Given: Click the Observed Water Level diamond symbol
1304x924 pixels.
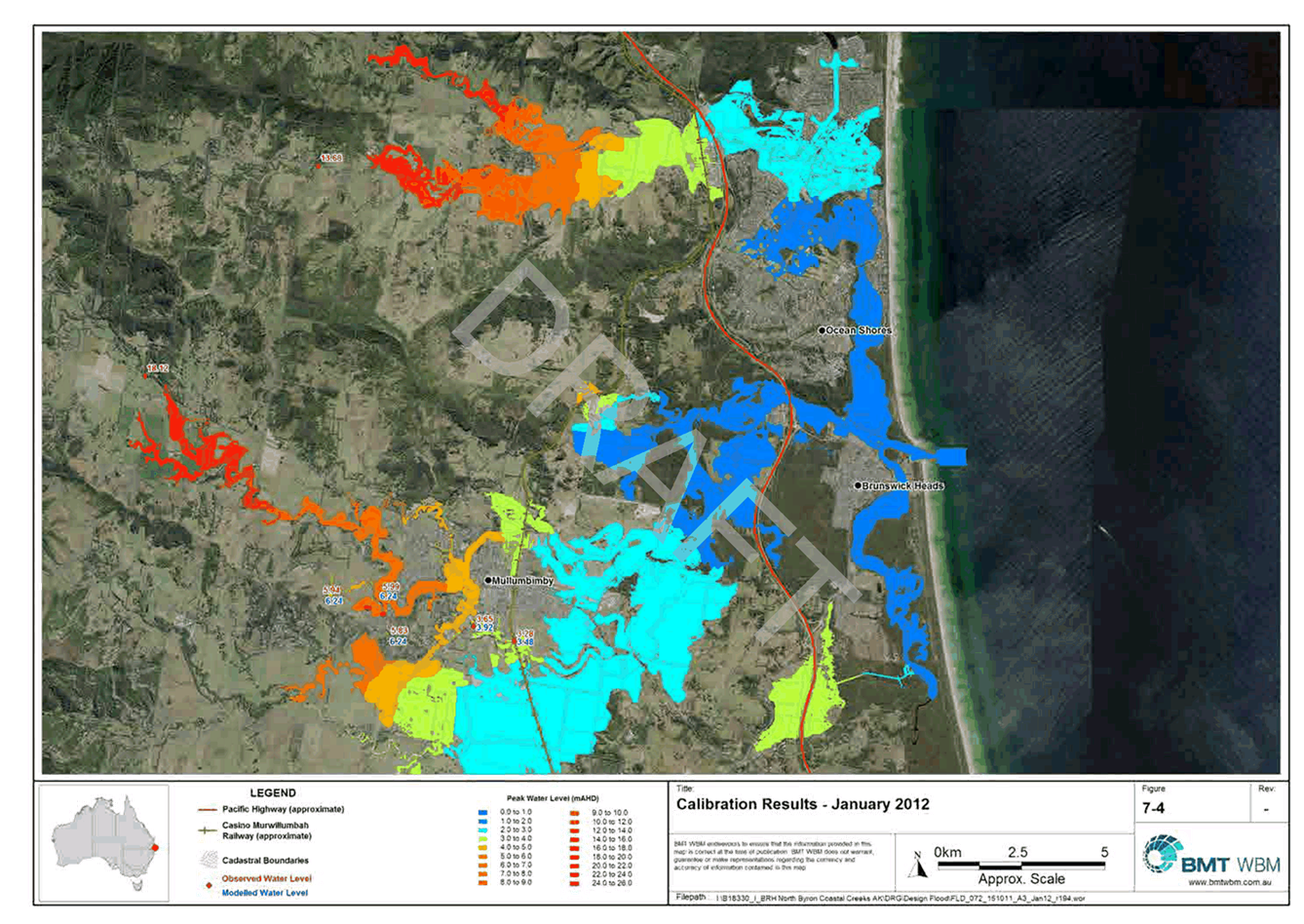Looking at the screenshot, I should (x=209, y=884).
